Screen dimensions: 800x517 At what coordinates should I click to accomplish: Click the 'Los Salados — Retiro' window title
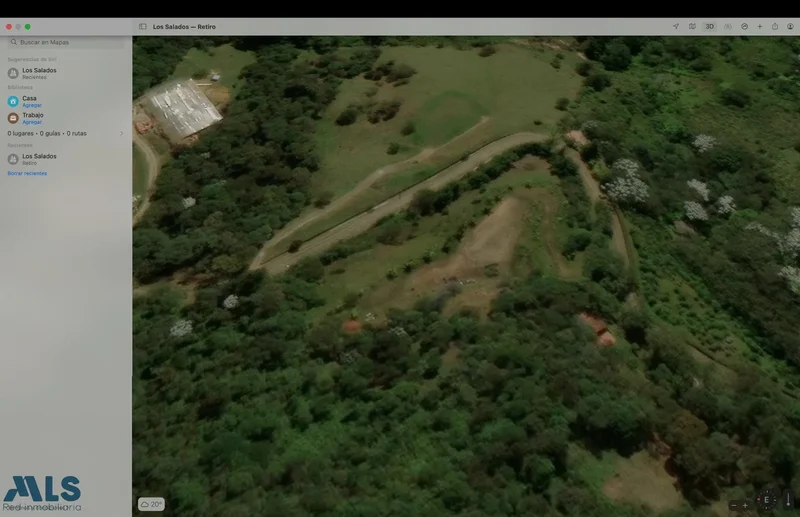(184, 27)
